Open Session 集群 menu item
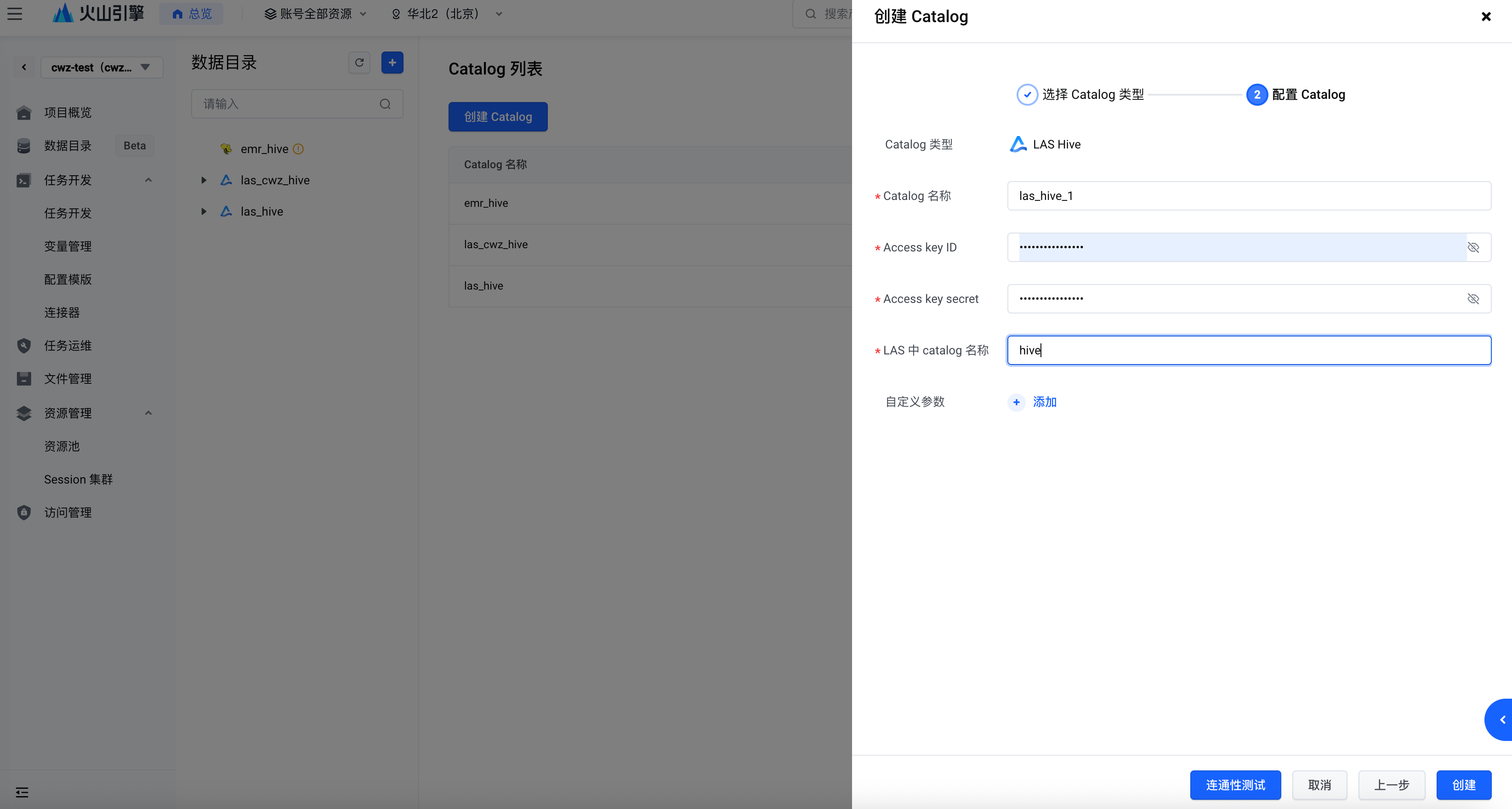Screen dimensions: 1512x809 point(78,479)
